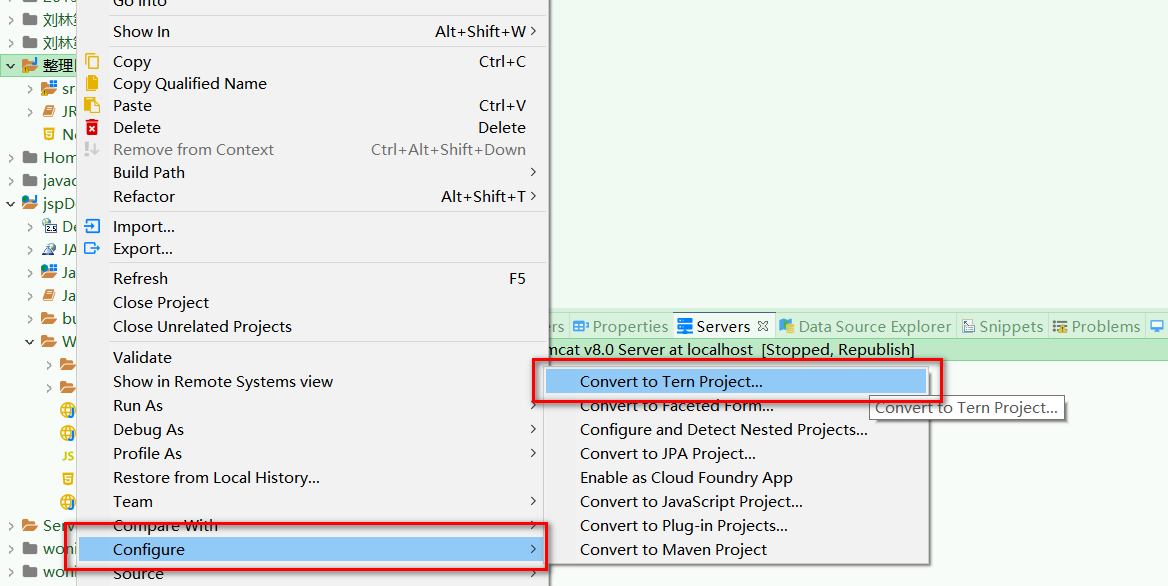
Task: Expand the javac project node
Action: pos(10,180)
